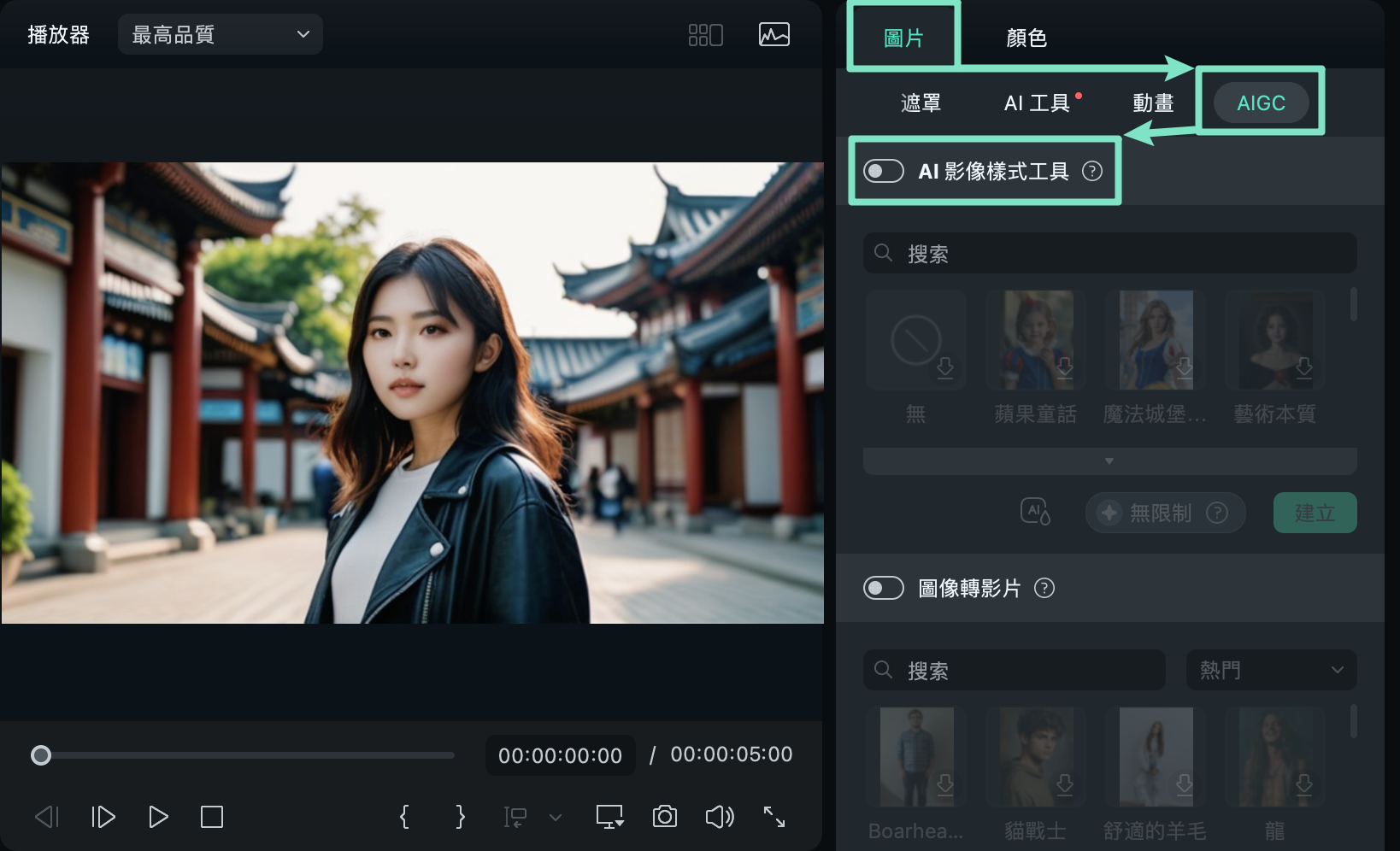
Task: Download the 蘋果童話 style
Action: (x=1065, y=368)
